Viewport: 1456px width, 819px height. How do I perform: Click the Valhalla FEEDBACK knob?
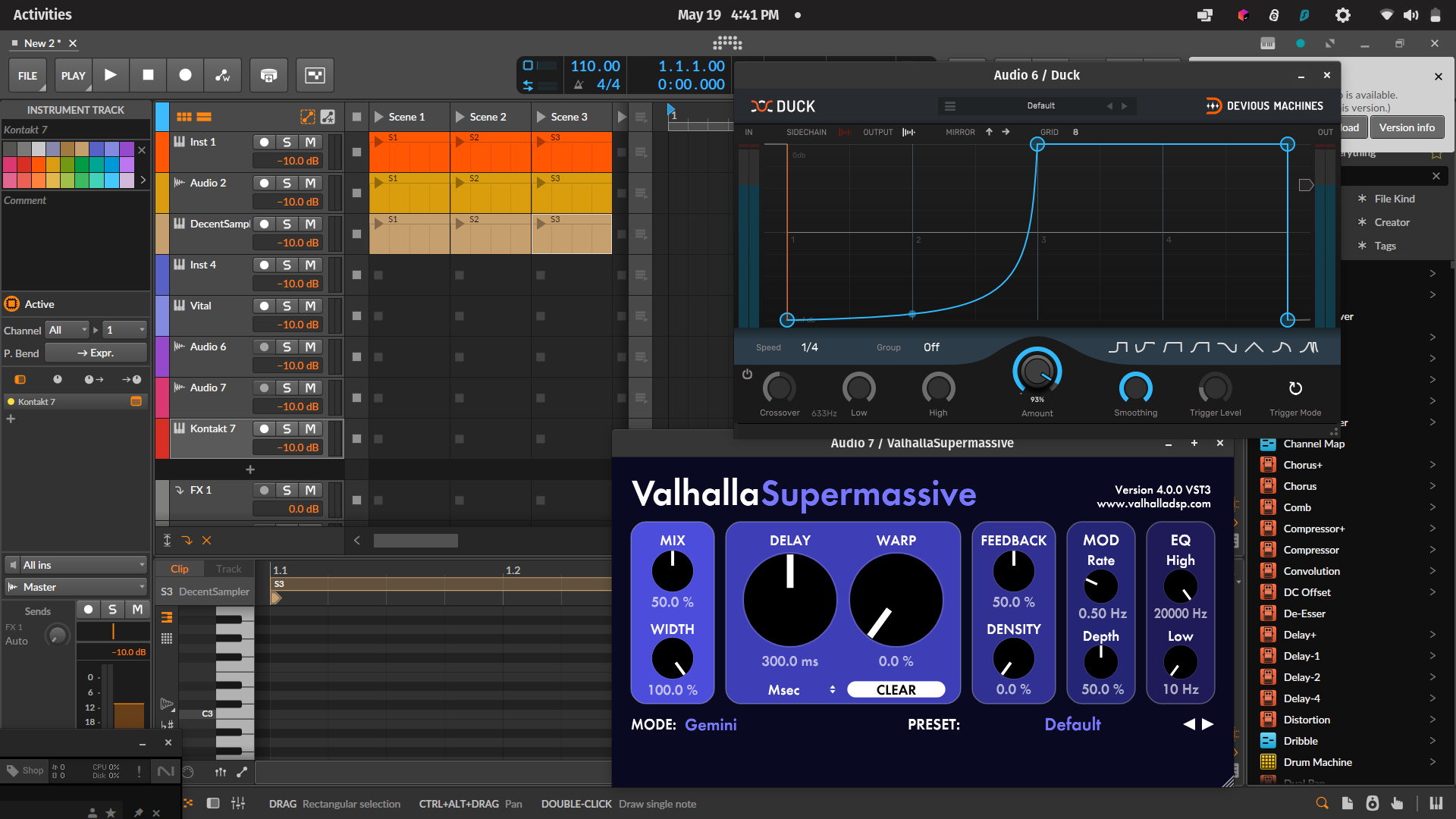pos(1013,571)
